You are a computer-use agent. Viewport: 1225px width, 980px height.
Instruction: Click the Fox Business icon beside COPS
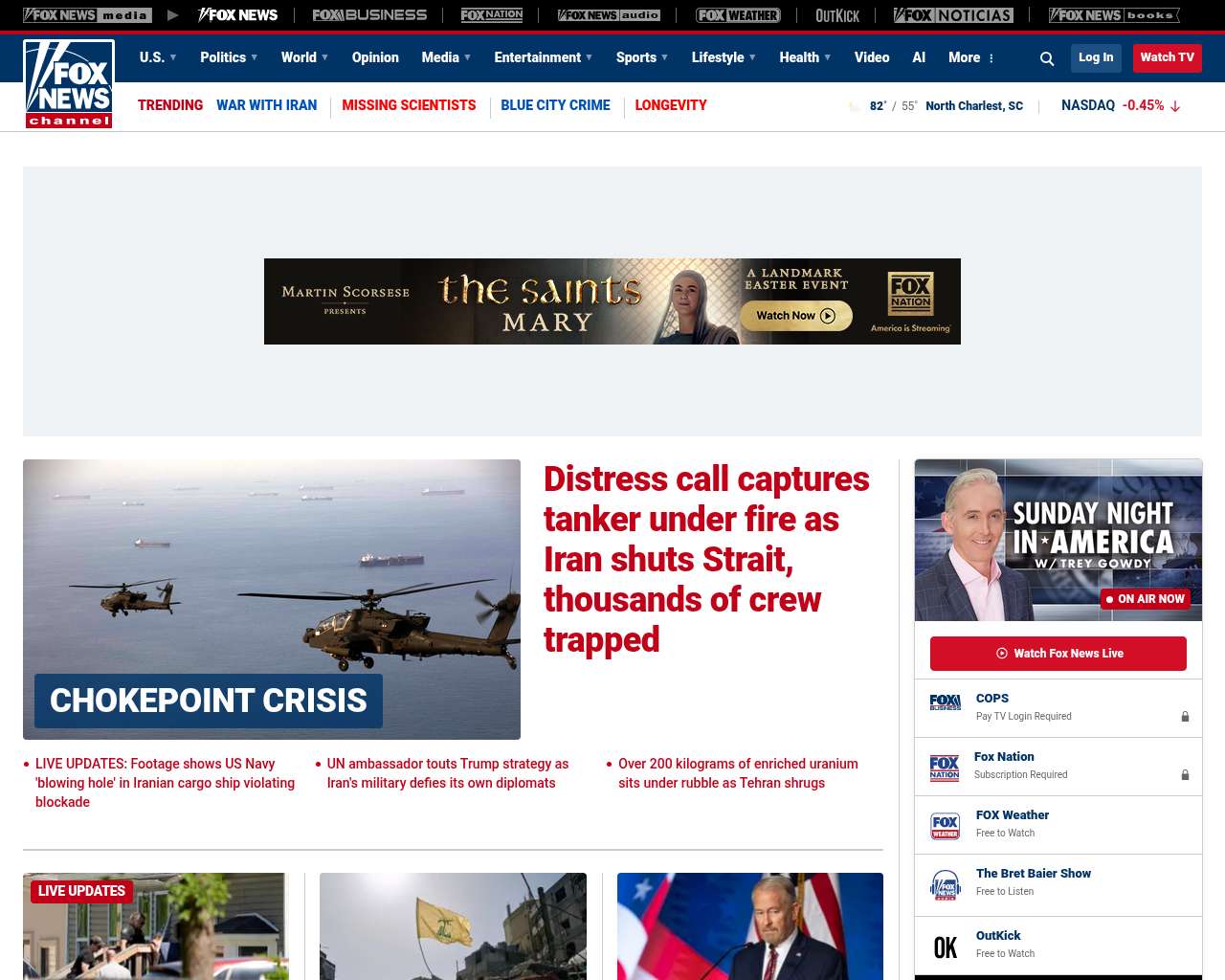tap(946, 702)
